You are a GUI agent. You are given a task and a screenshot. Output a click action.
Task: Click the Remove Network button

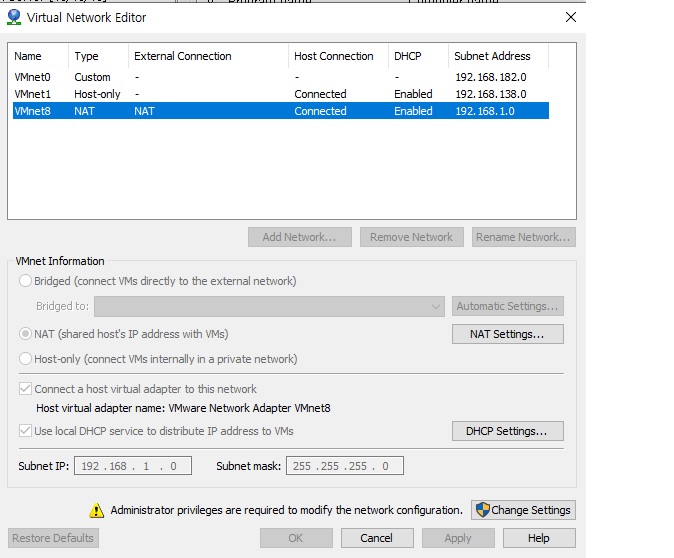click(x=411, y=237)
